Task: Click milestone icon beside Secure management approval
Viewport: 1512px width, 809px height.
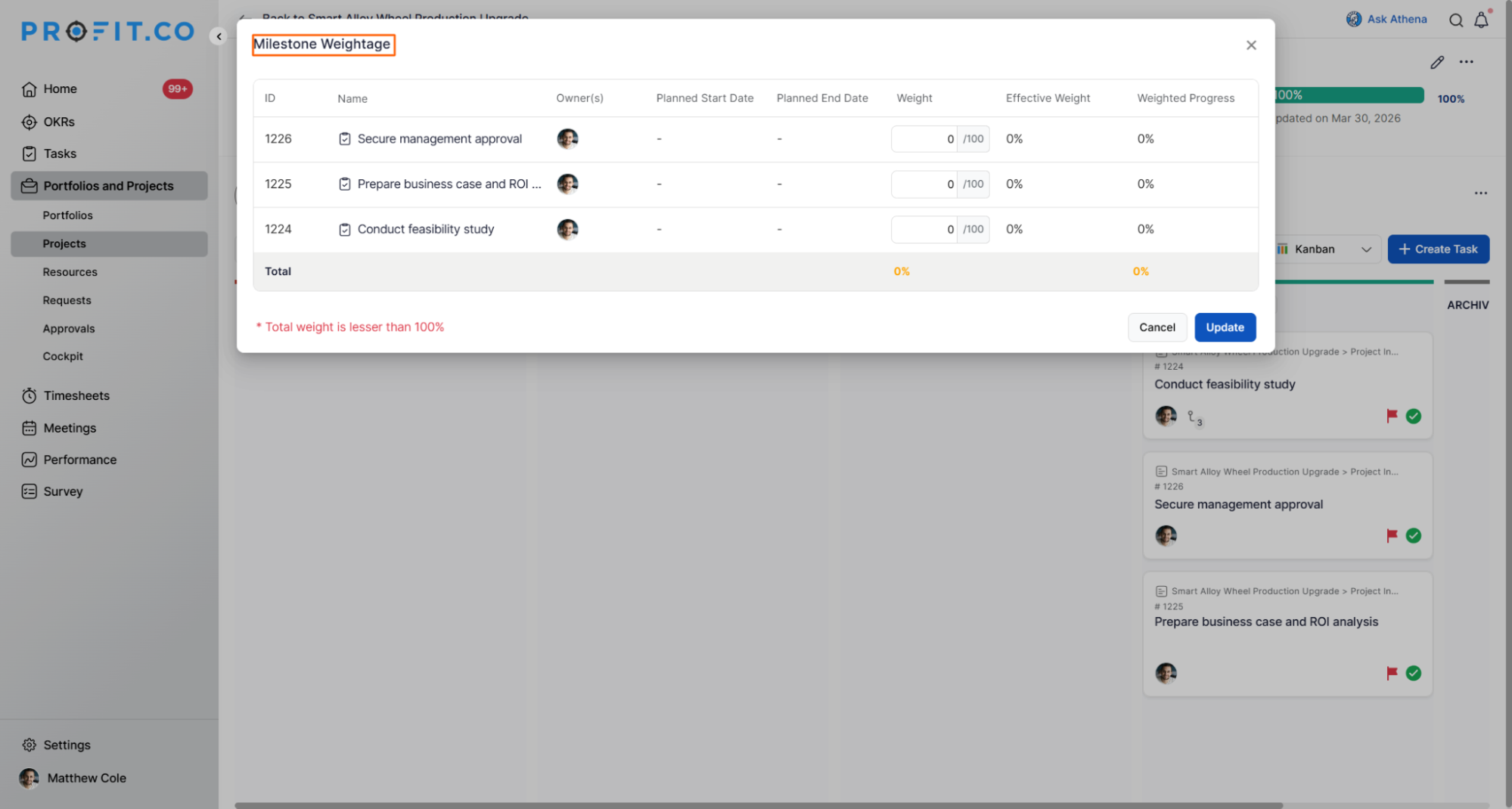Action: (345, 139)
